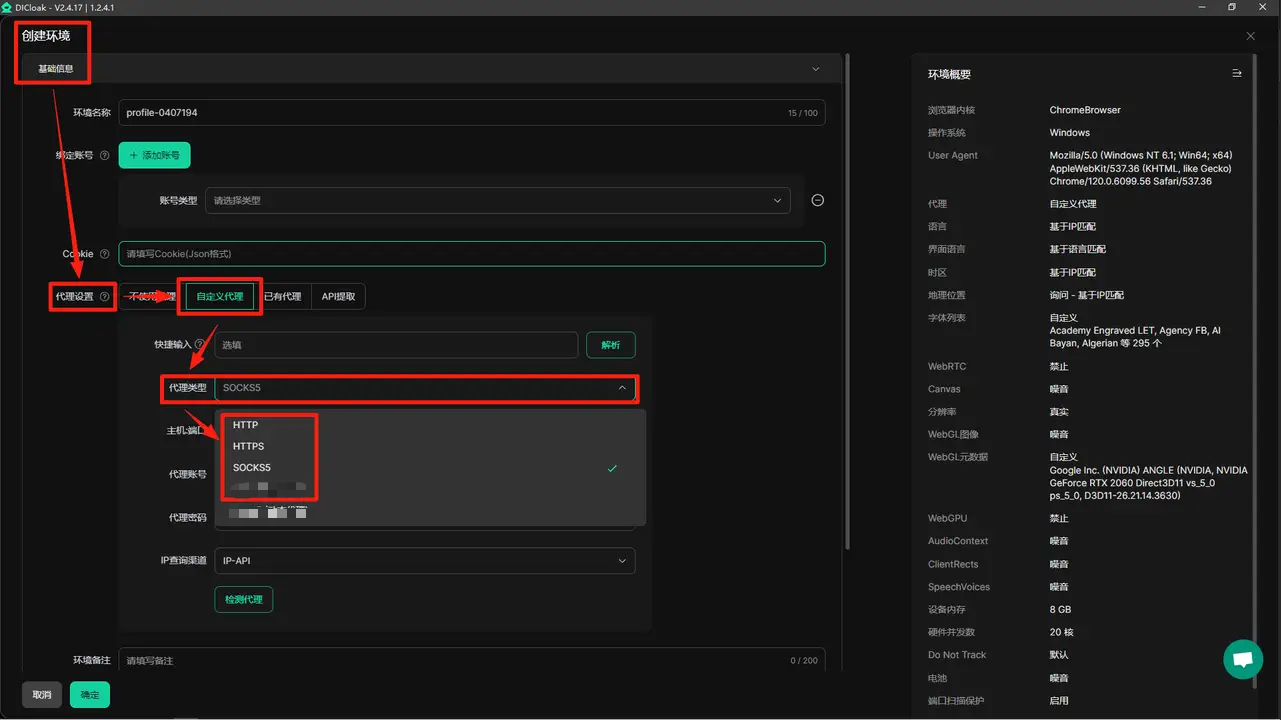Click the 添加账号 button
Screen dimensions: 1281x720
[154, 156]
